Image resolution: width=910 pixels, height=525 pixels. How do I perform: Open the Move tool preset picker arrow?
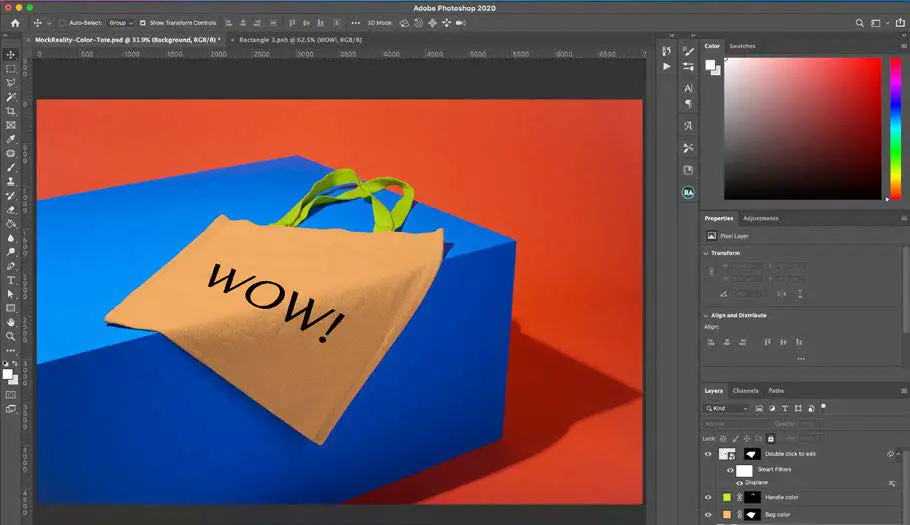click(x=49, y=23)
